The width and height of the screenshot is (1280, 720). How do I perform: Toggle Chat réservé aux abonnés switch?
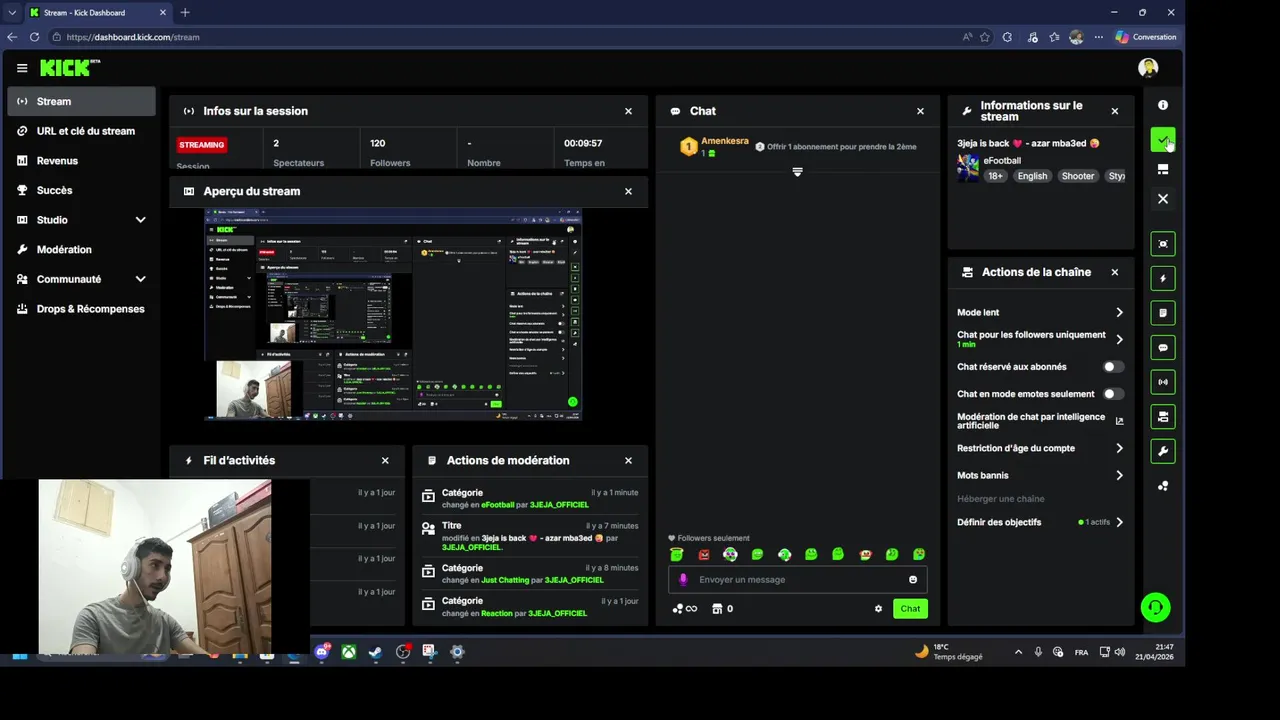coord(1113,367)
